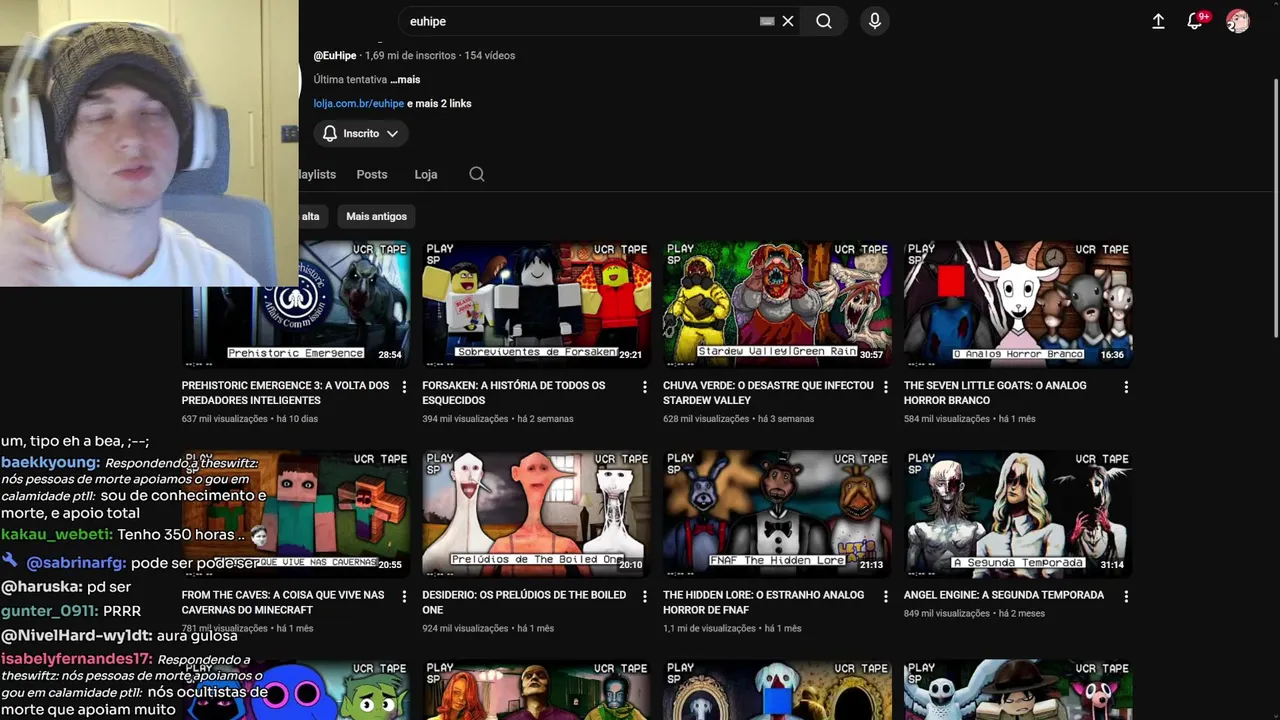This screenshot has width=1280, height=720.
Task: Click the '637 mil visualizações' text
Action: click(224, 419)
